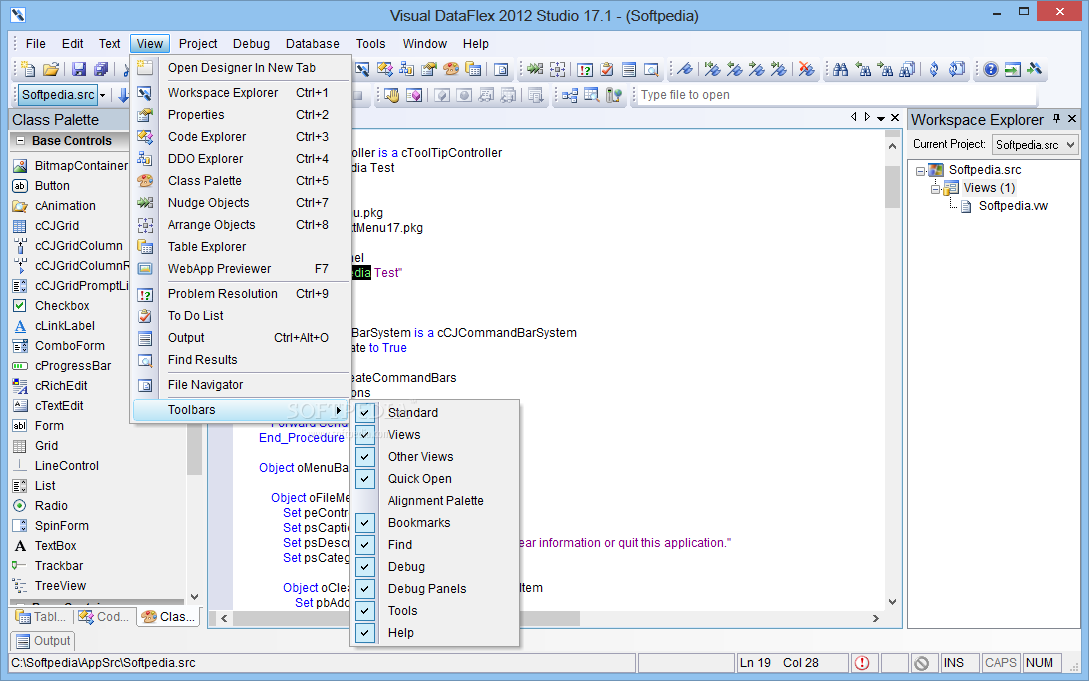Collapse the Softpedia.src tree node
The image size is (1089, 681).
[920, 171]
